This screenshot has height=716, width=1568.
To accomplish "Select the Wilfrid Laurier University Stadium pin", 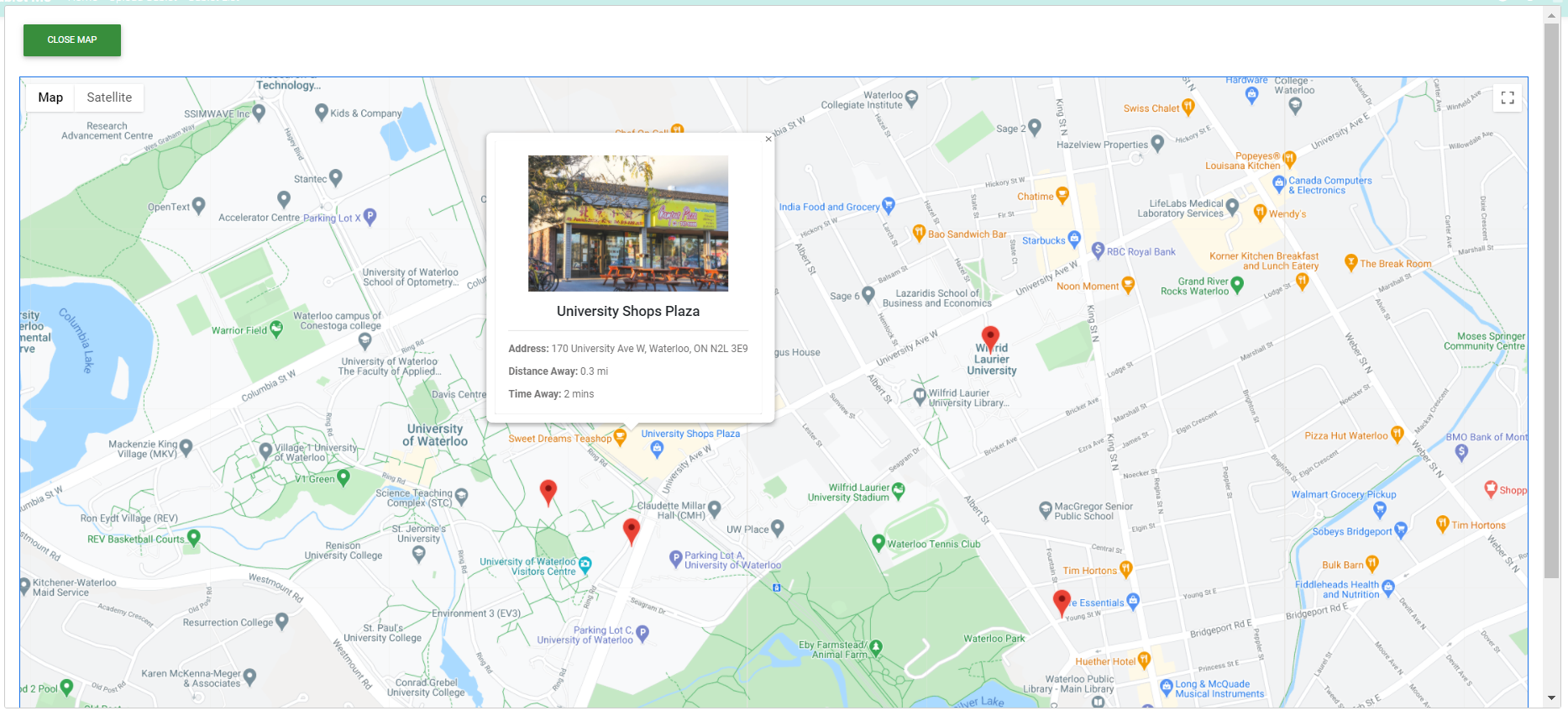I will [x=899, y=491].
